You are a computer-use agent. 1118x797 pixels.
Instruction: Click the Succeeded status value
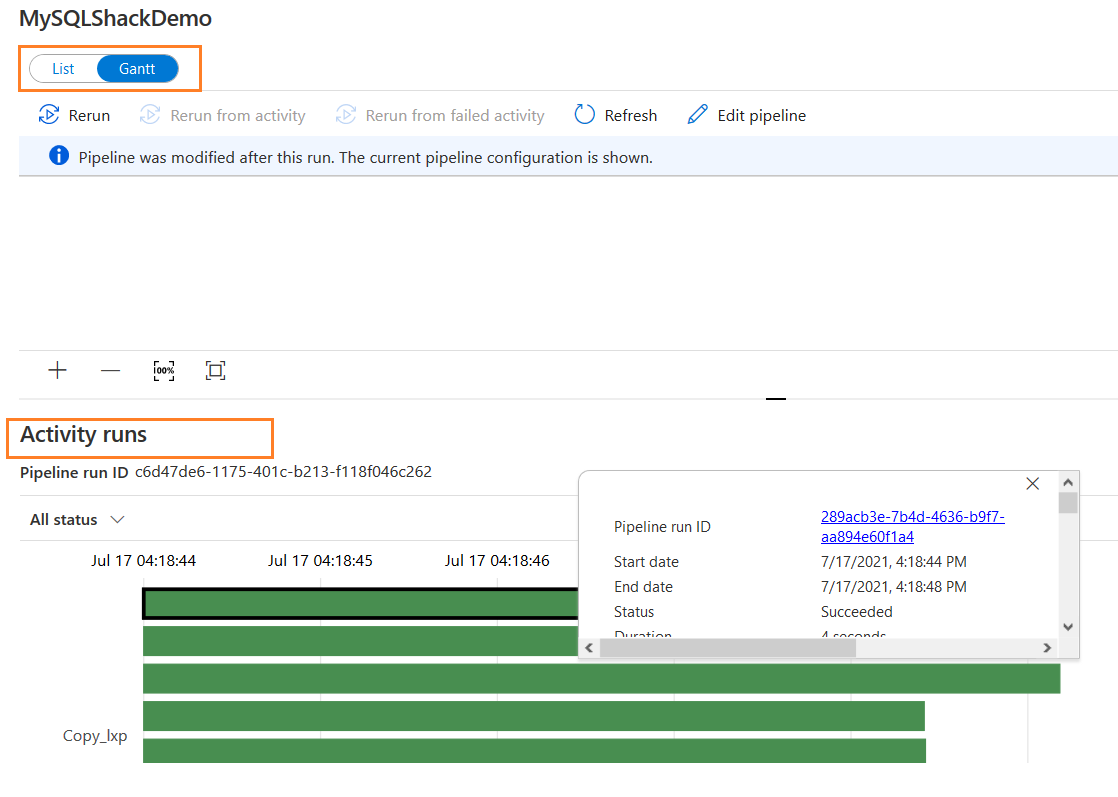click(856, 612)
